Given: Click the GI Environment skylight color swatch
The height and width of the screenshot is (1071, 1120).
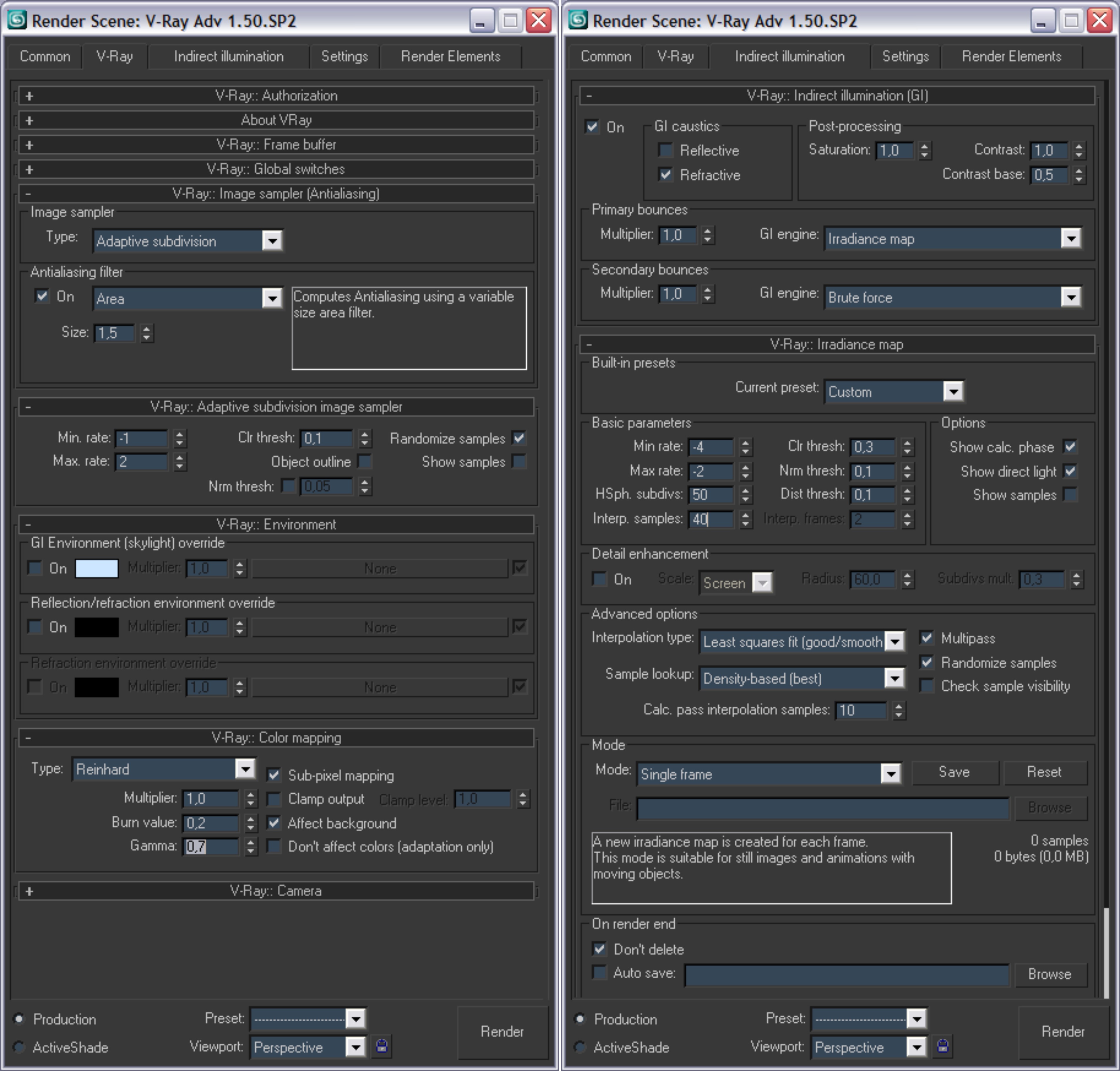Looking at the screenshot, I should click(97, 569).
